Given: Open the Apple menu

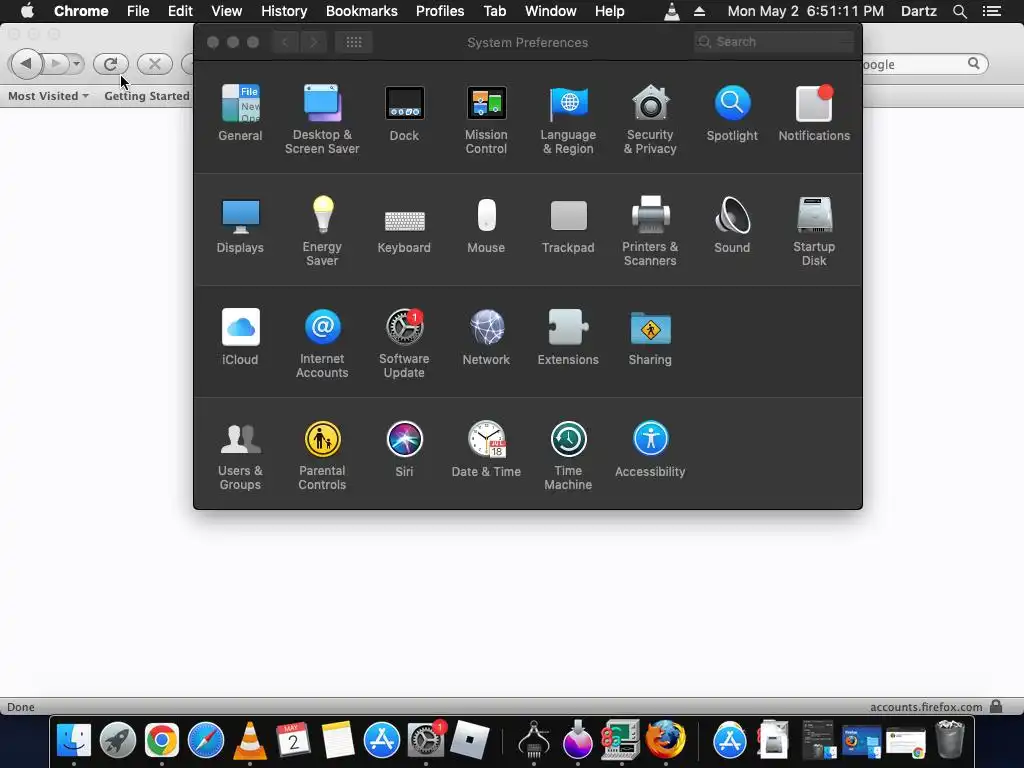Looking at the screenshot, I should point(27,11).
